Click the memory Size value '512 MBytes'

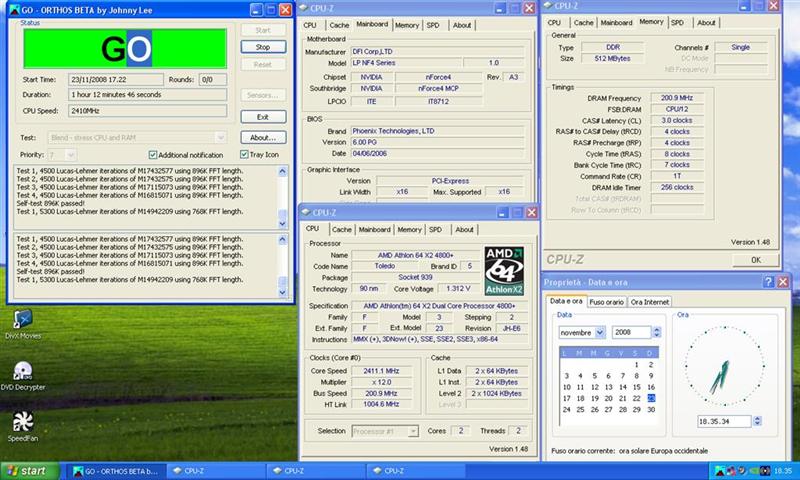pos(612,59)
